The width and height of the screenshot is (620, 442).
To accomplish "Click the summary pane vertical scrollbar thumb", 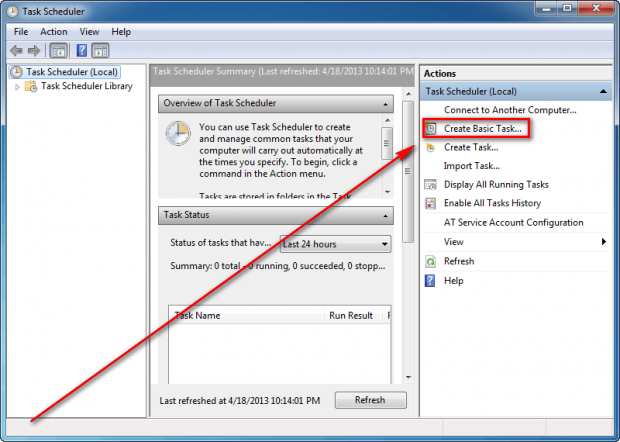I will coord(408,172).
